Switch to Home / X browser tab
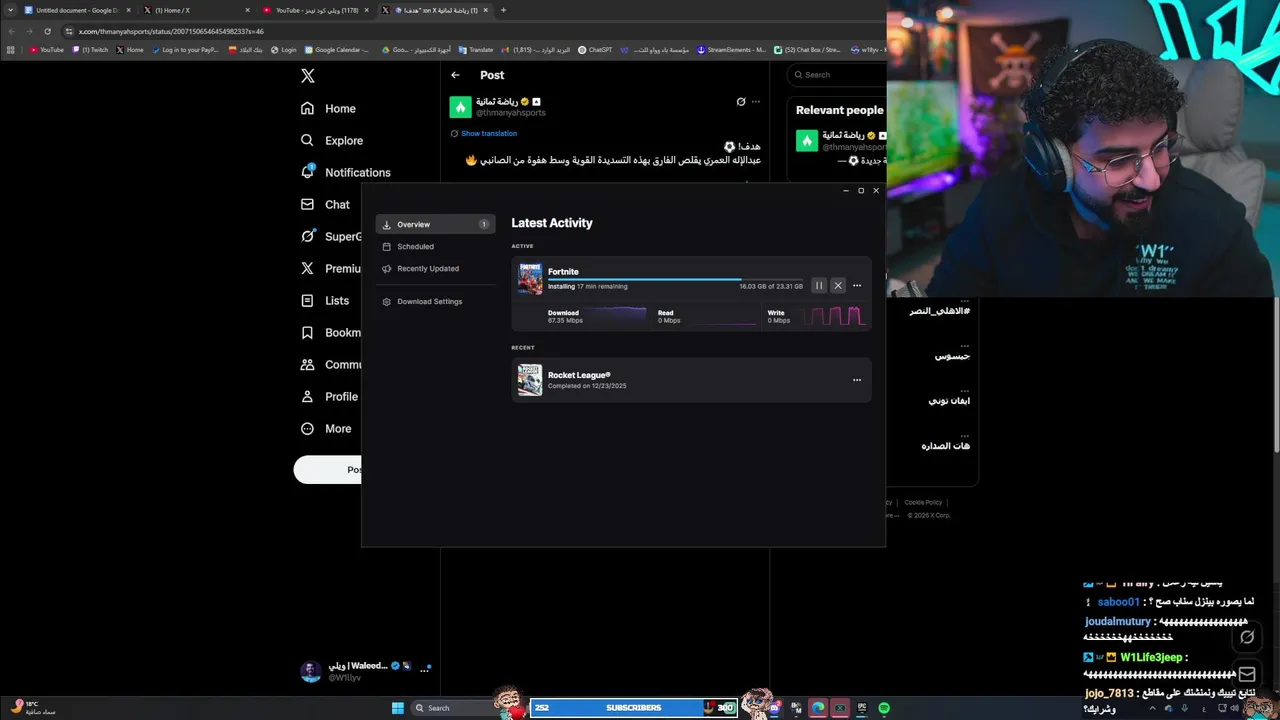 [x=196, y=10]
